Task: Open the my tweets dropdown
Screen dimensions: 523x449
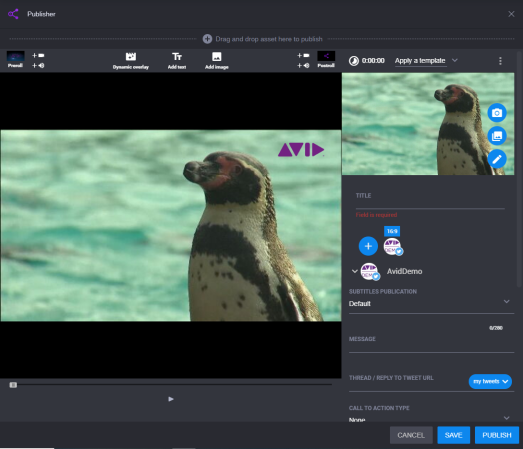Action: (490, 381)
